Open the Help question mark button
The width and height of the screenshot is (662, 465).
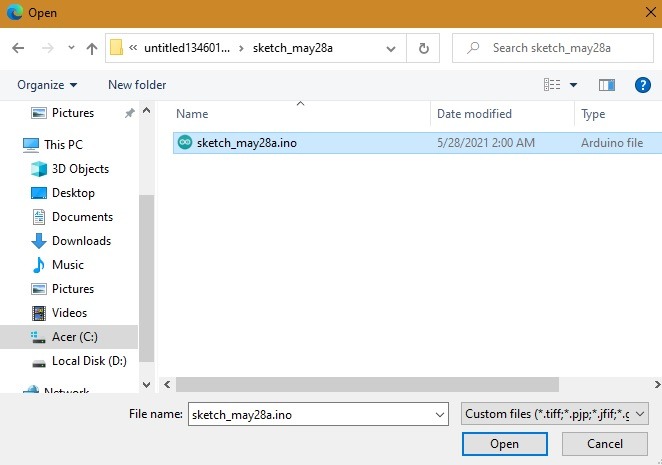(x=643, y=85)
